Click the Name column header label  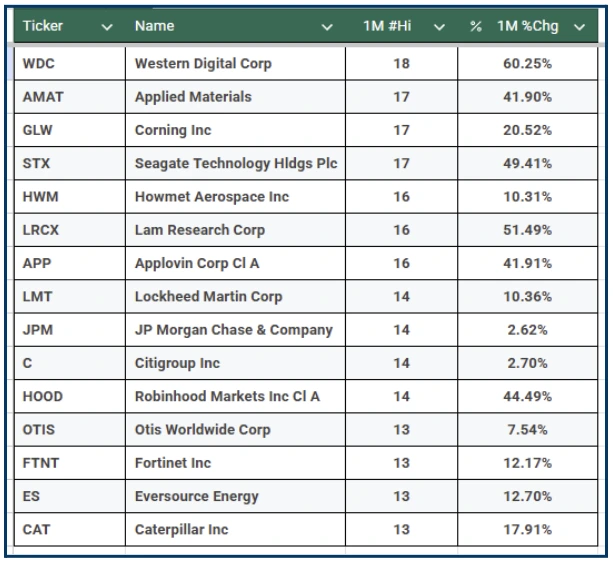(x=154, y=27)
